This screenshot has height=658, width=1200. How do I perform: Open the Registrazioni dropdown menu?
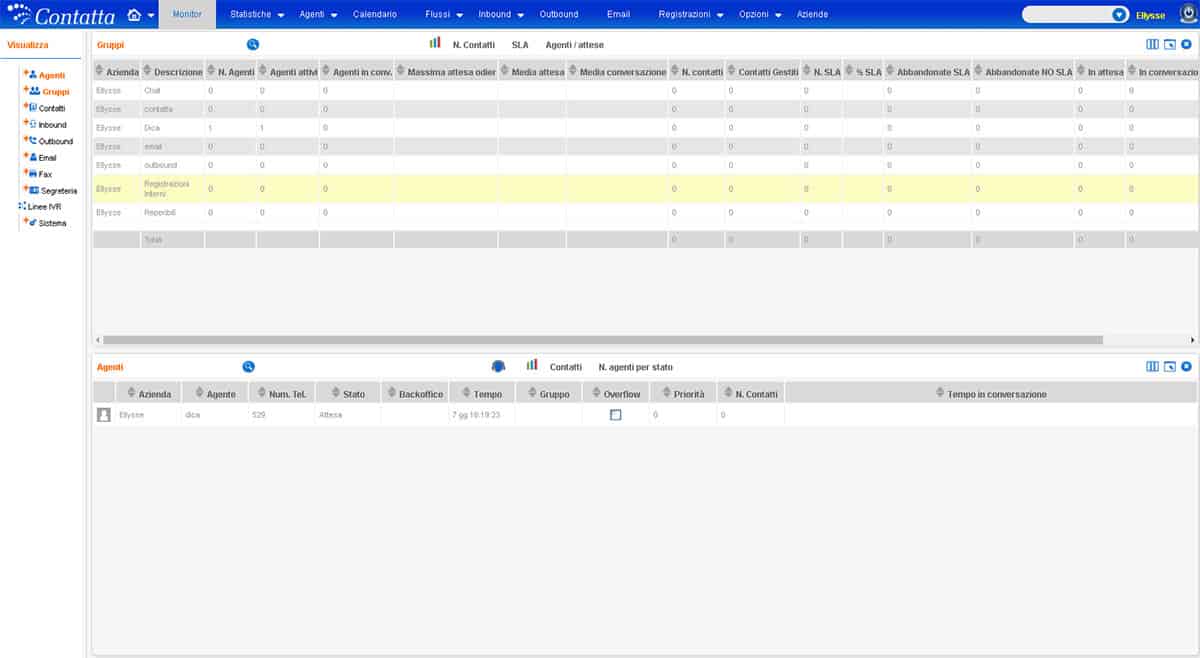[690, 15]
